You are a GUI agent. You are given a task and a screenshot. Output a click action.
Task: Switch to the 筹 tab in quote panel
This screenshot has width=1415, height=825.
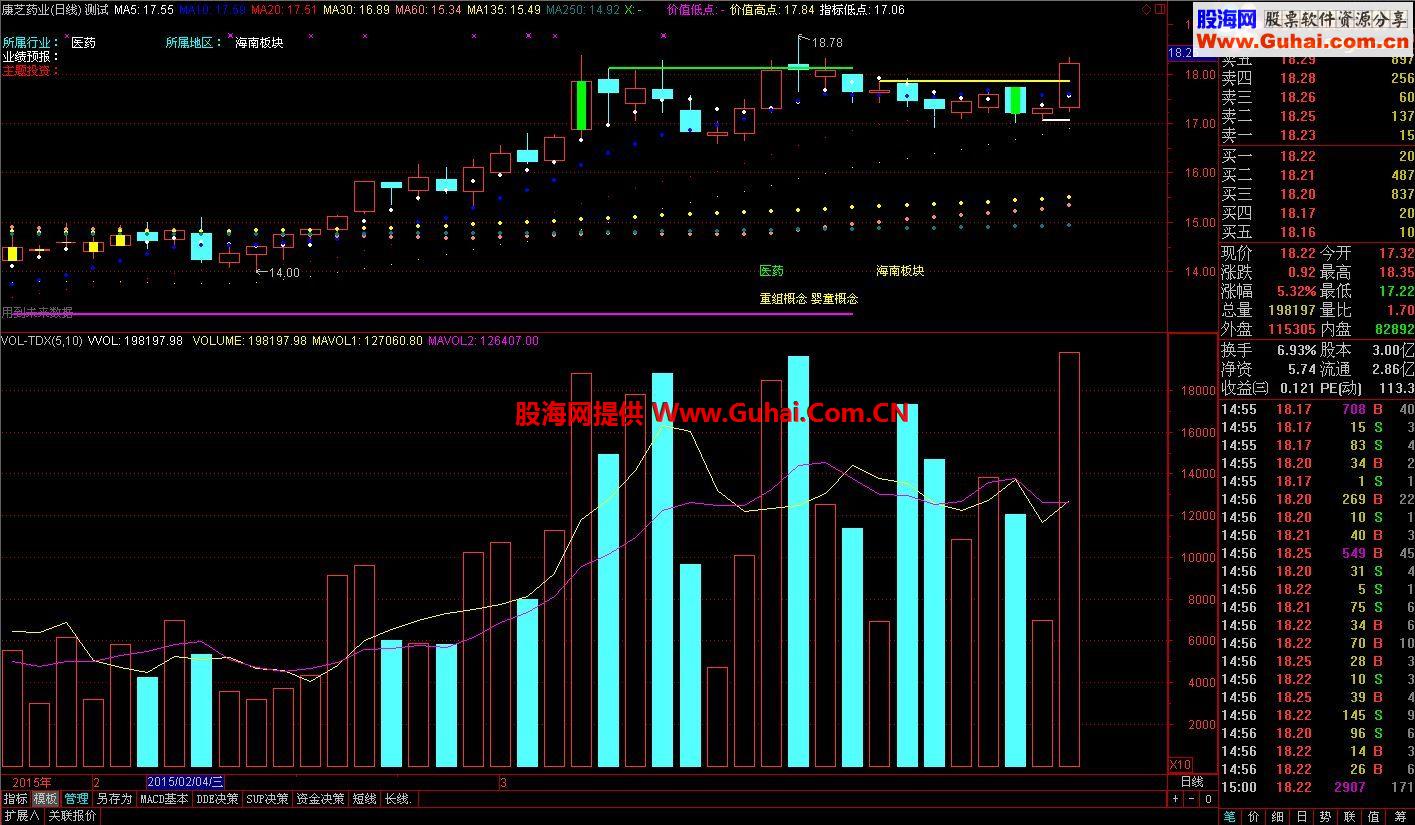pyautogui.click(x=1400, y=817)
